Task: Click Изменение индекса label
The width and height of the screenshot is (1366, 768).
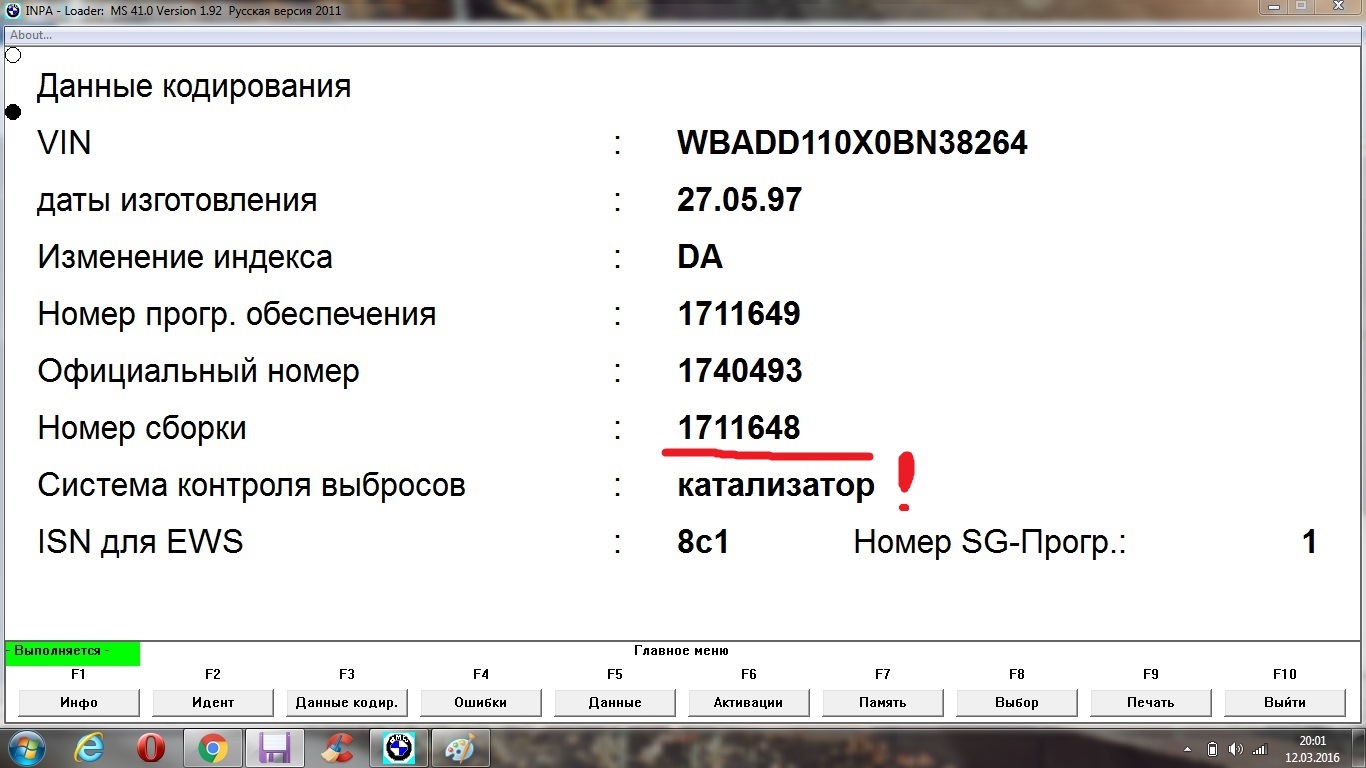Action: tap(185, 257)
